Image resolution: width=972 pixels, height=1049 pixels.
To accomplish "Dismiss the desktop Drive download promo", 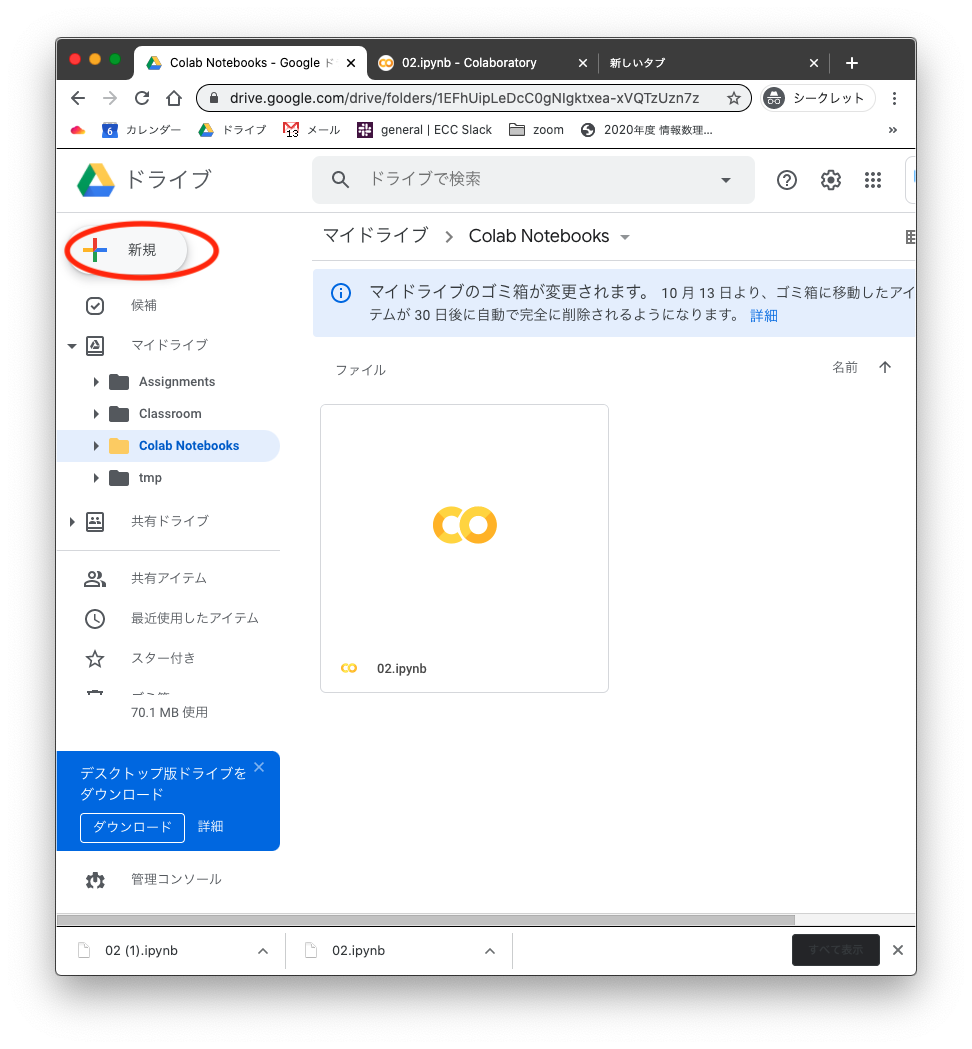I will 260,767.
